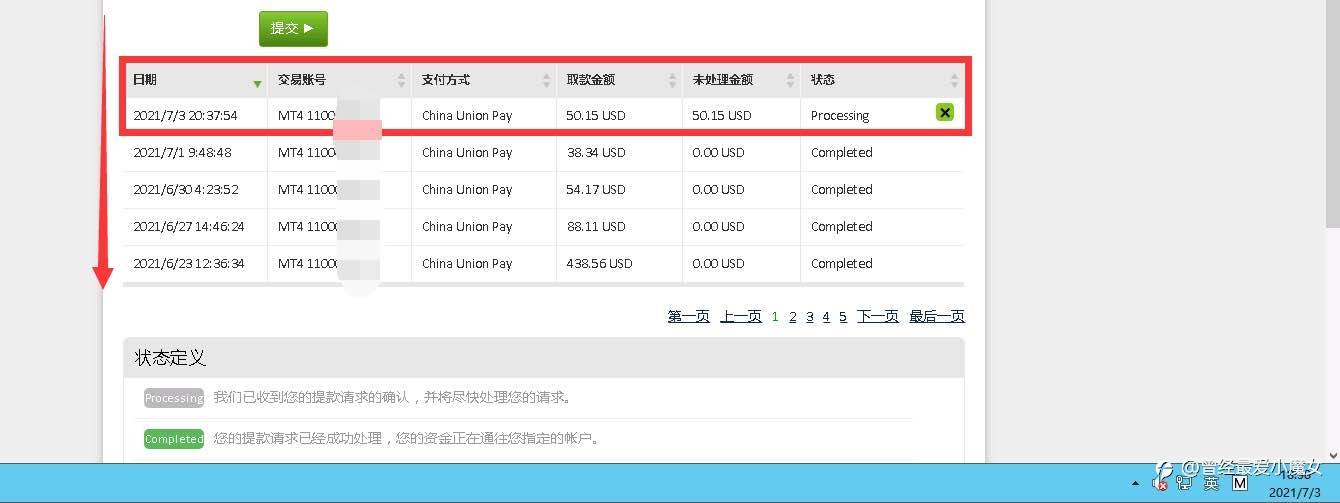Viewport: 1340px width, 503px height.
Task: Select the 2021/7/1 9:48:48 date cell
Action: 182,152
